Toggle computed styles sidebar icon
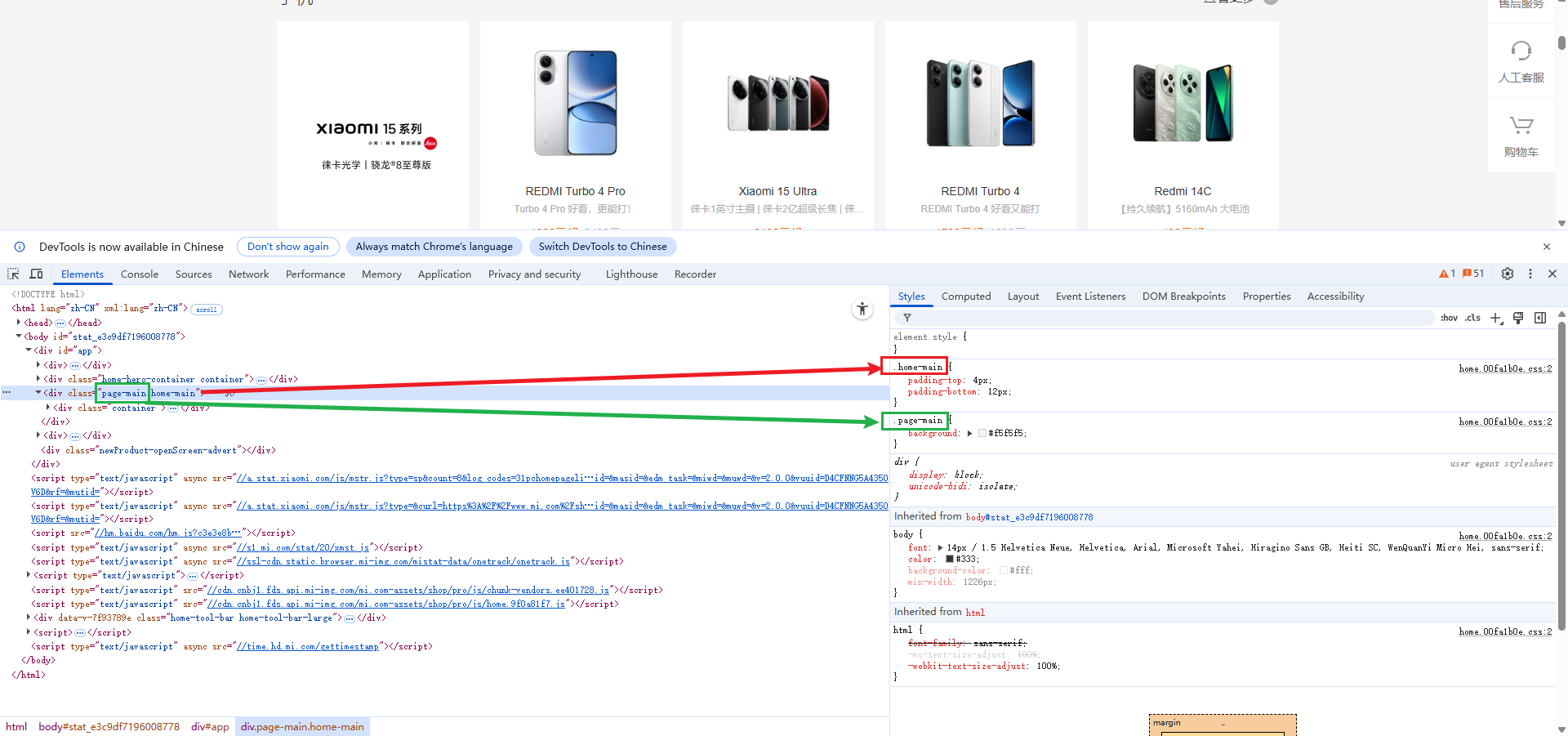Screen dimensions: 1568x736 (1540, 318)
